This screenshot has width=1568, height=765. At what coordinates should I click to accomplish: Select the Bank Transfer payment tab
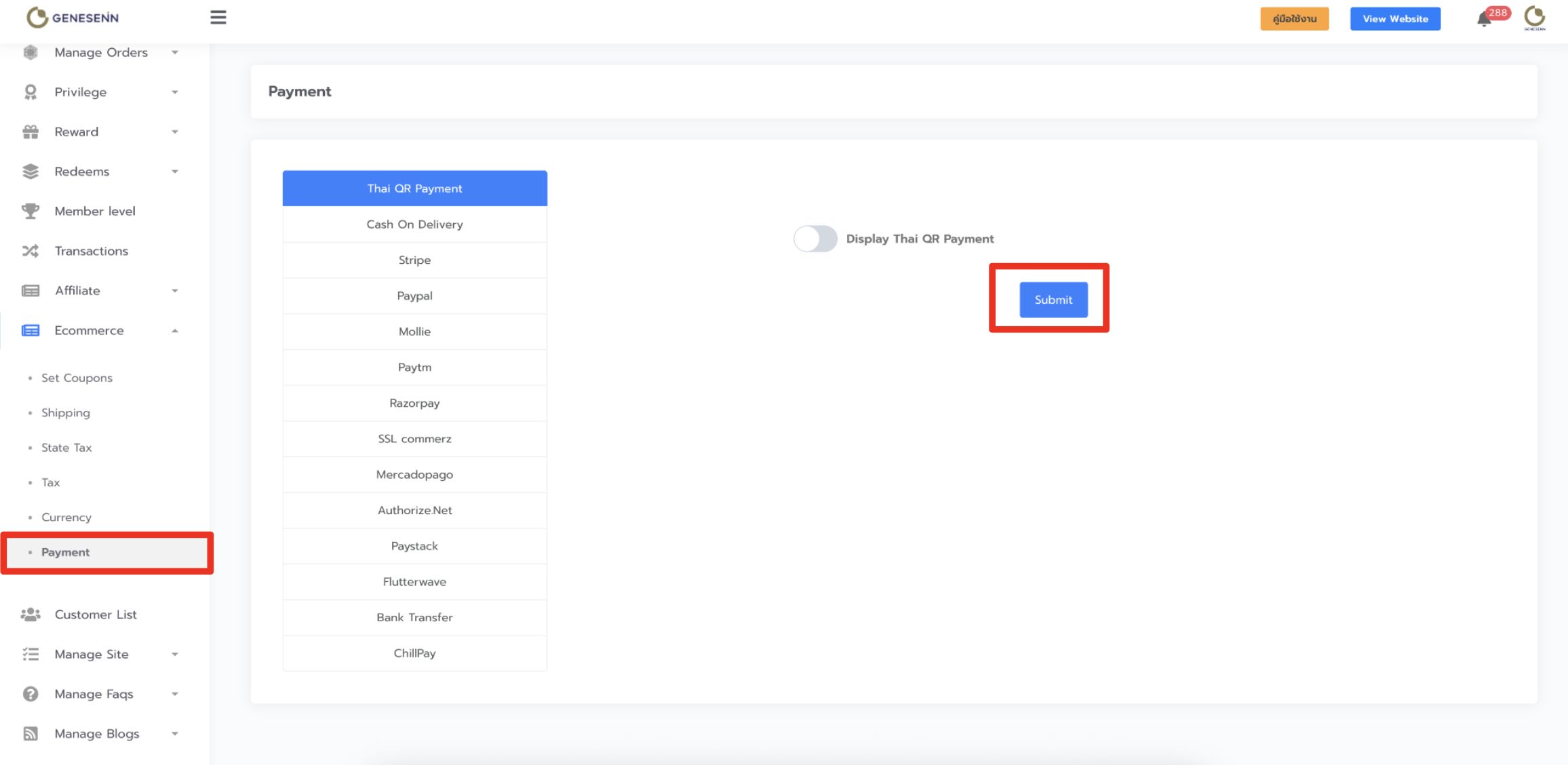(414, 617)
